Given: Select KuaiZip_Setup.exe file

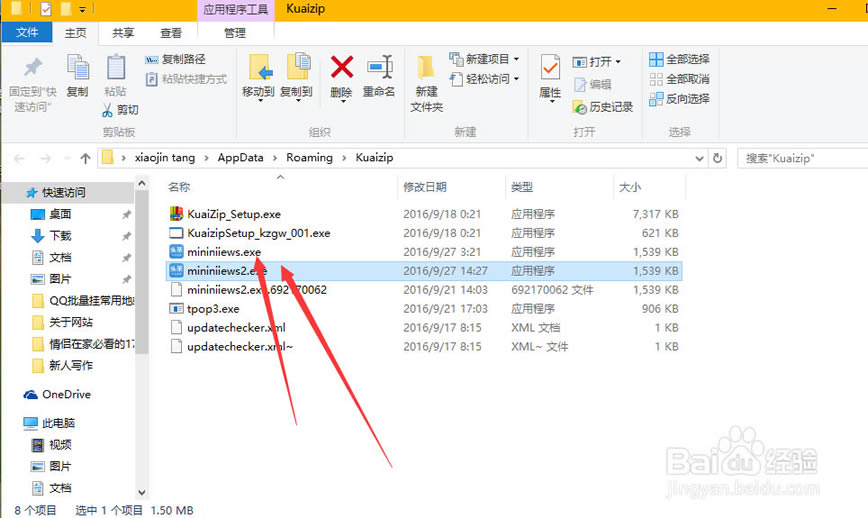Looking at the screenshot, I should click(x=234, y=214).
